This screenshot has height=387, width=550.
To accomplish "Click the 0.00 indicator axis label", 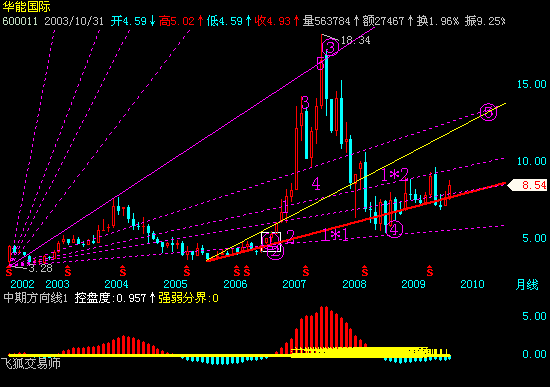I will click(x=534, y=354).
